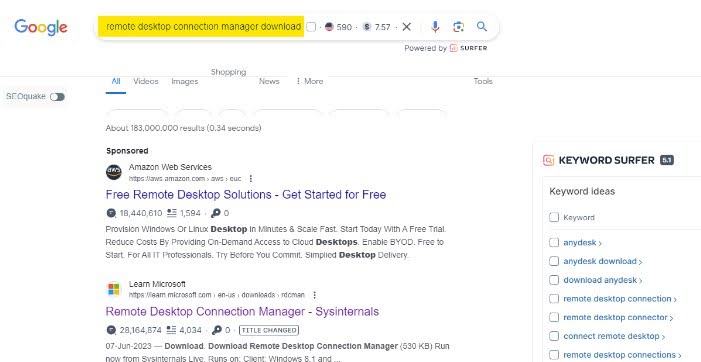The width and height of the screenshot is (701, 362).
Task: Check the remote desktop connections keyword box
Action: 554,355
